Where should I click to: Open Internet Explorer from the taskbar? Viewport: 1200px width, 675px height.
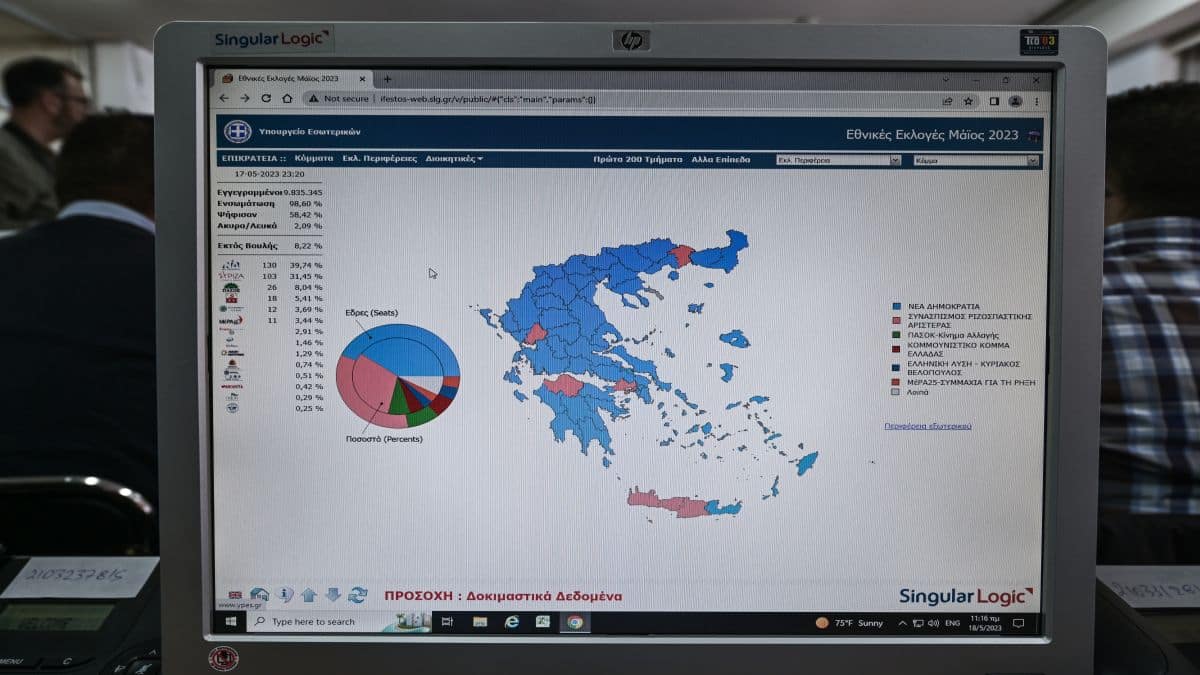[511, 622]
